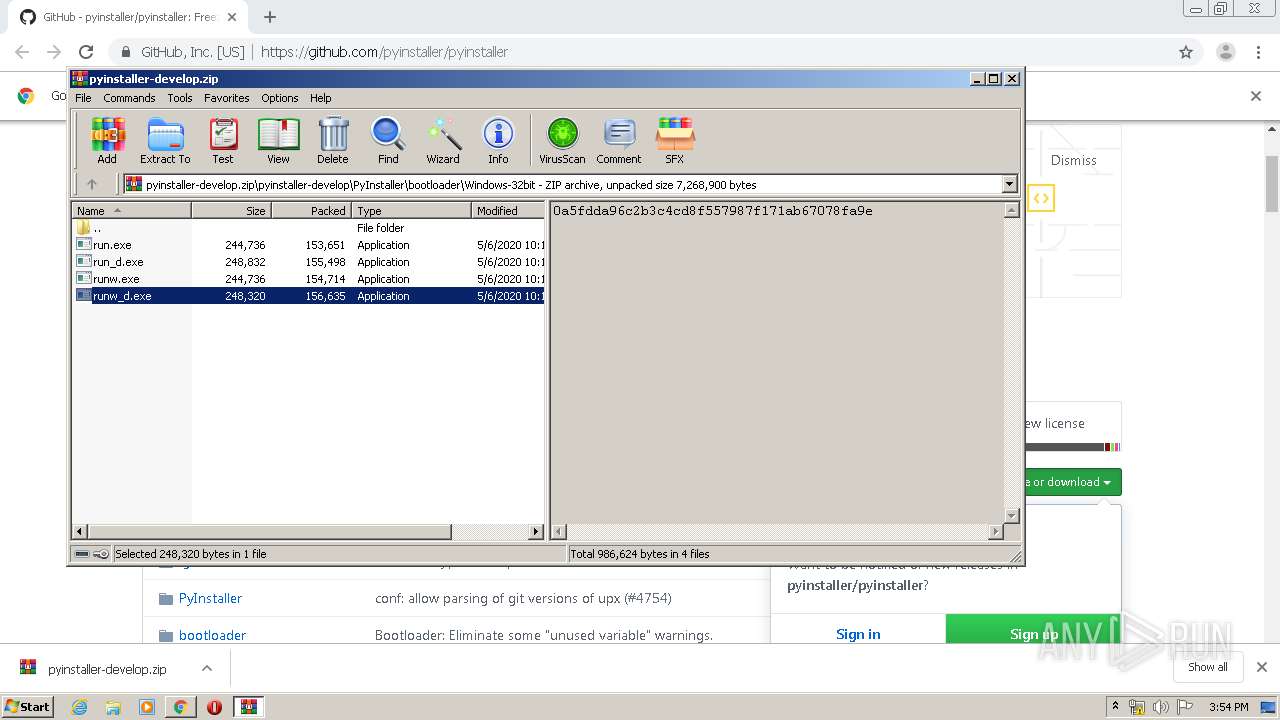The width and height of the screenshot is (1280, 720).
Task: Sort files by the Modified column
Action: pyautogui.click(x=508, y=210)
